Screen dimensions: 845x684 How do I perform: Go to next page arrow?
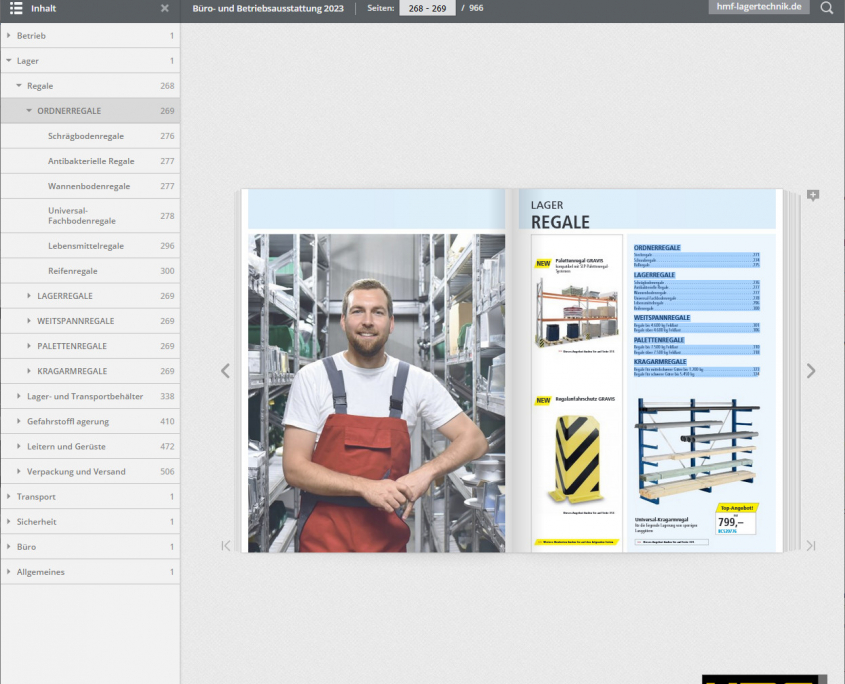[x=810, y=371]
